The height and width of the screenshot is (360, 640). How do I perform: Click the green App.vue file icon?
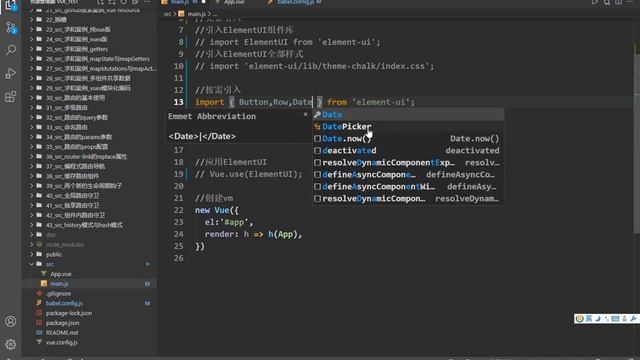pos(44,274)
